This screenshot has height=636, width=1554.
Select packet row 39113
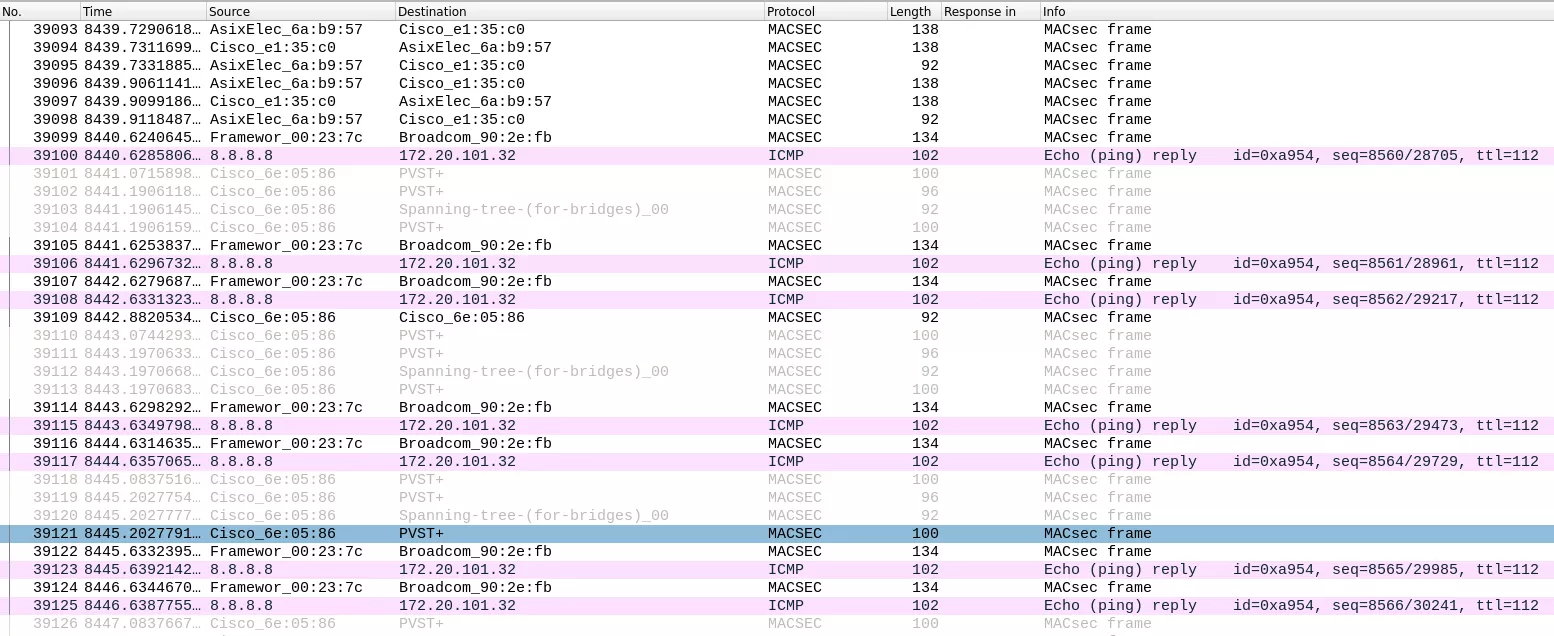777,390
